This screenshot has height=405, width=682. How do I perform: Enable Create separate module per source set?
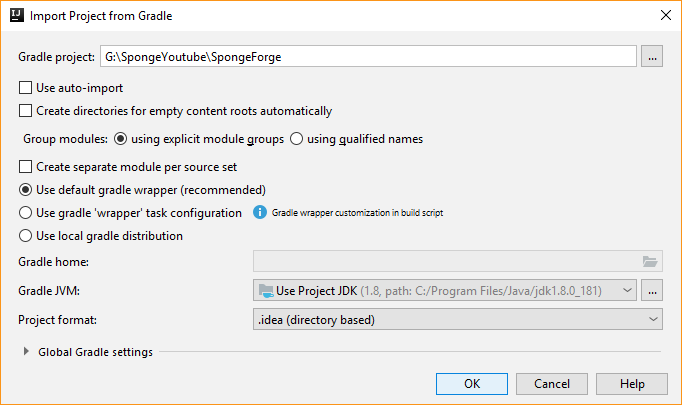(26, 167)
